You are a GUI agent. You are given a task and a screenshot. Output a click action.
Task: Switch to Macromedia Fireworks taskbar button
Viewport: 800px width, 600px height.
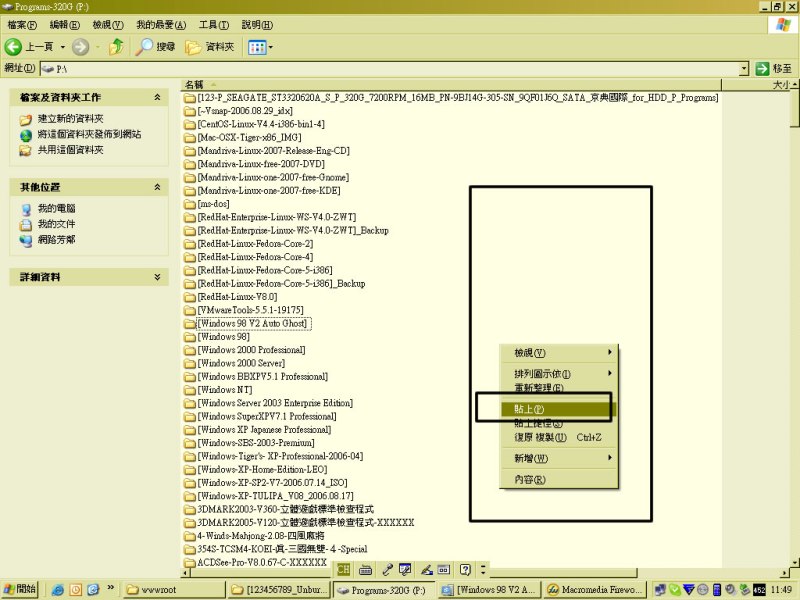tap(596, 590)
